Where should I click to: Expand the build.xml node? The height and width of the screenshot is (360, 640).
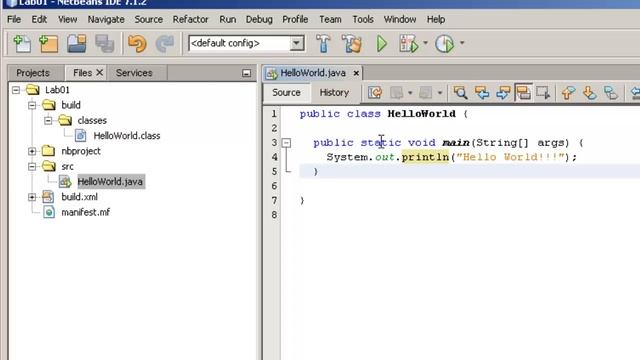pyautogui.click(x=32, y=197)
